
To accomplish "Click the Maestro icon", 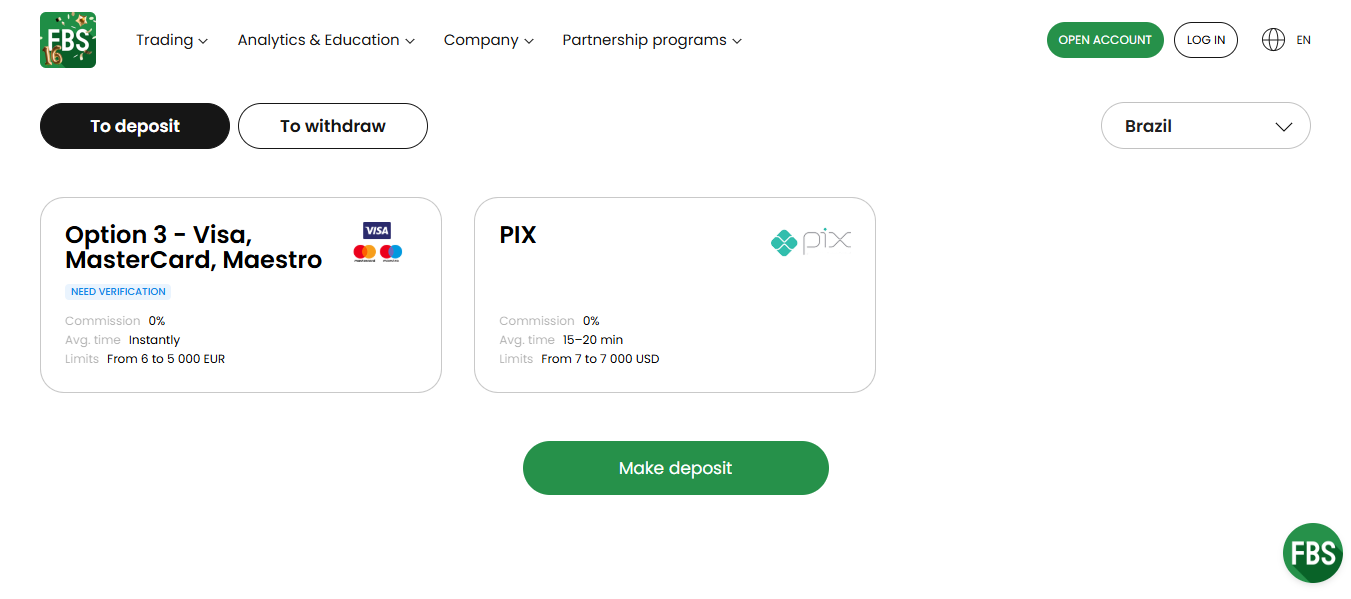I will coord(390,253).
